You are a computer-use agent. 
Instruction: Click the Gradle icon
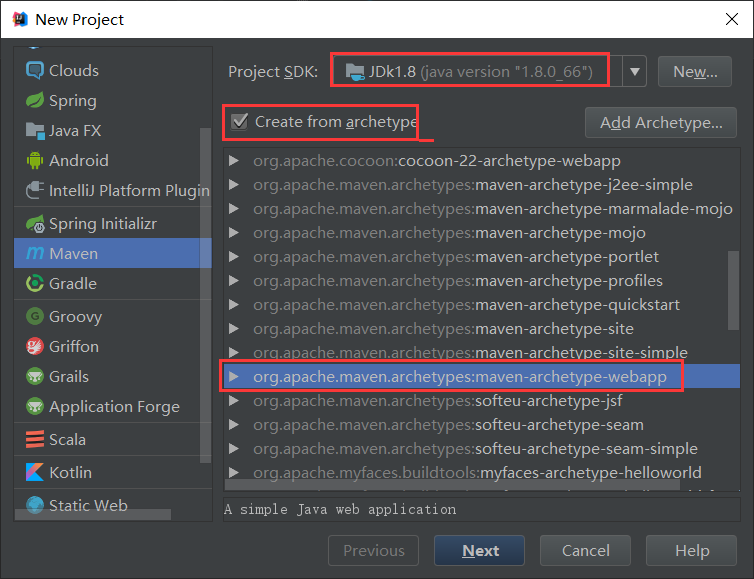(x=35, y=283)
